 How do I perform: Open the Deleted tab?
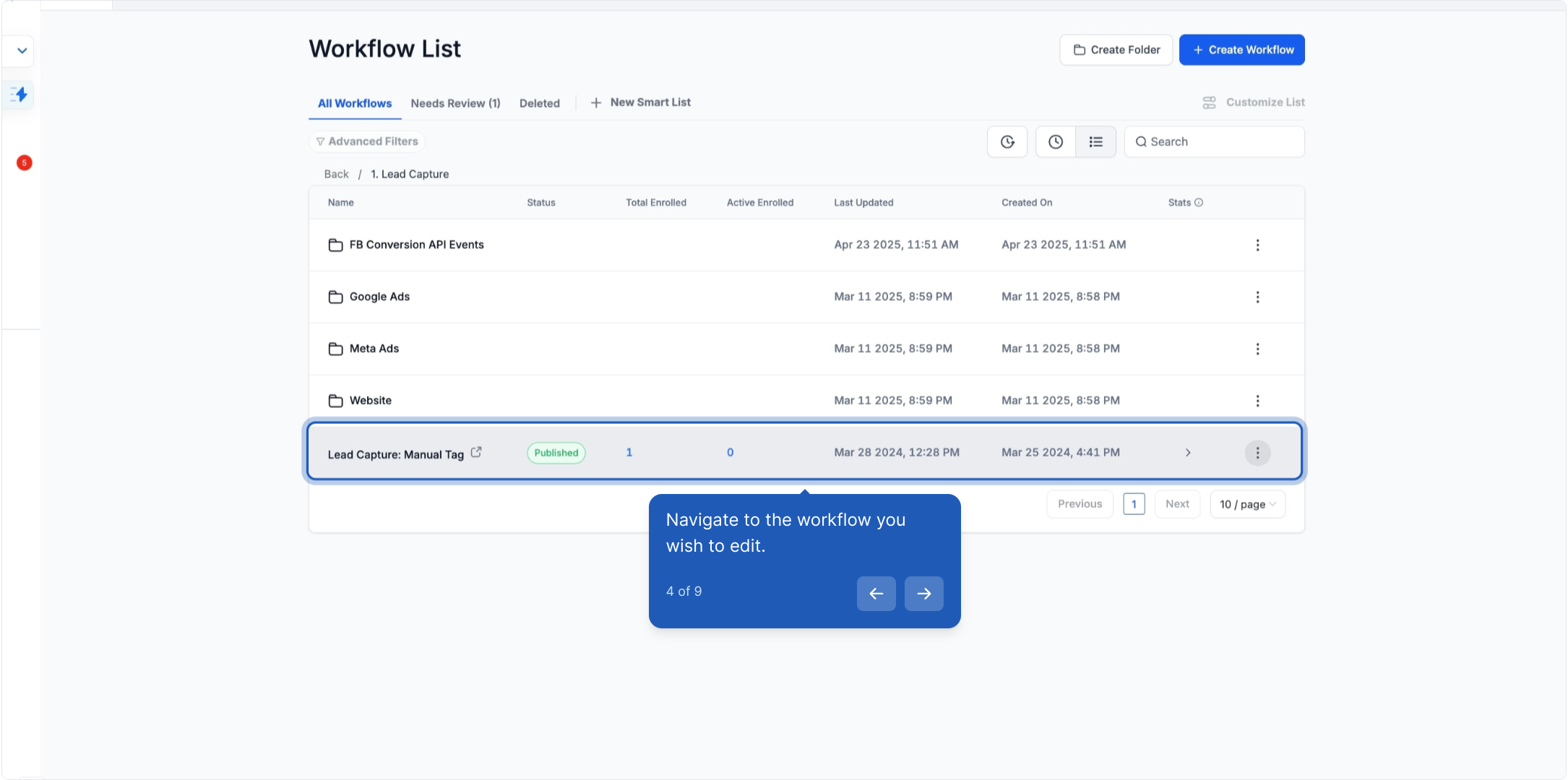[x=540, y=103]
